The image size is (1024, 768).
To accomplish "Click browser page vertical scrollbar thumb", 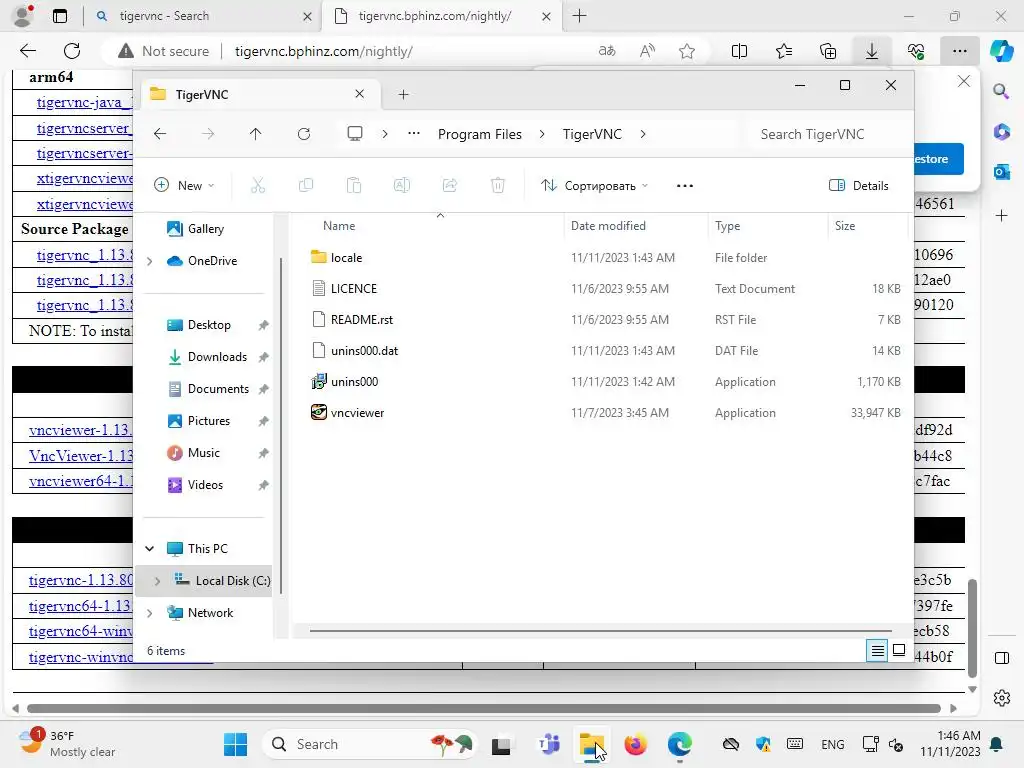I will click(972, 628).
